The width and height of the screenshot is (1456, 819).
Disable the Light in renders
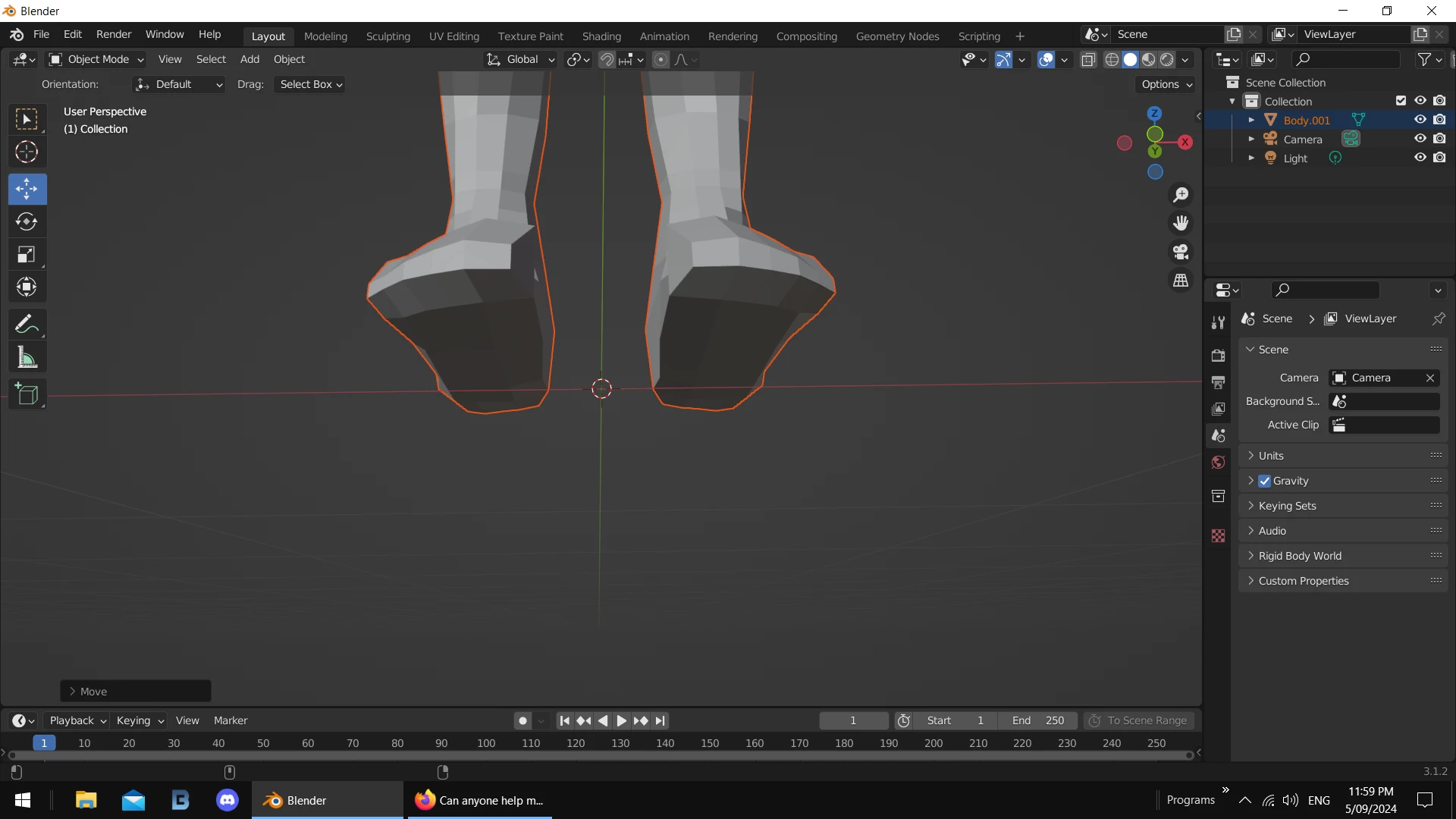click(x=1439, y=158)
